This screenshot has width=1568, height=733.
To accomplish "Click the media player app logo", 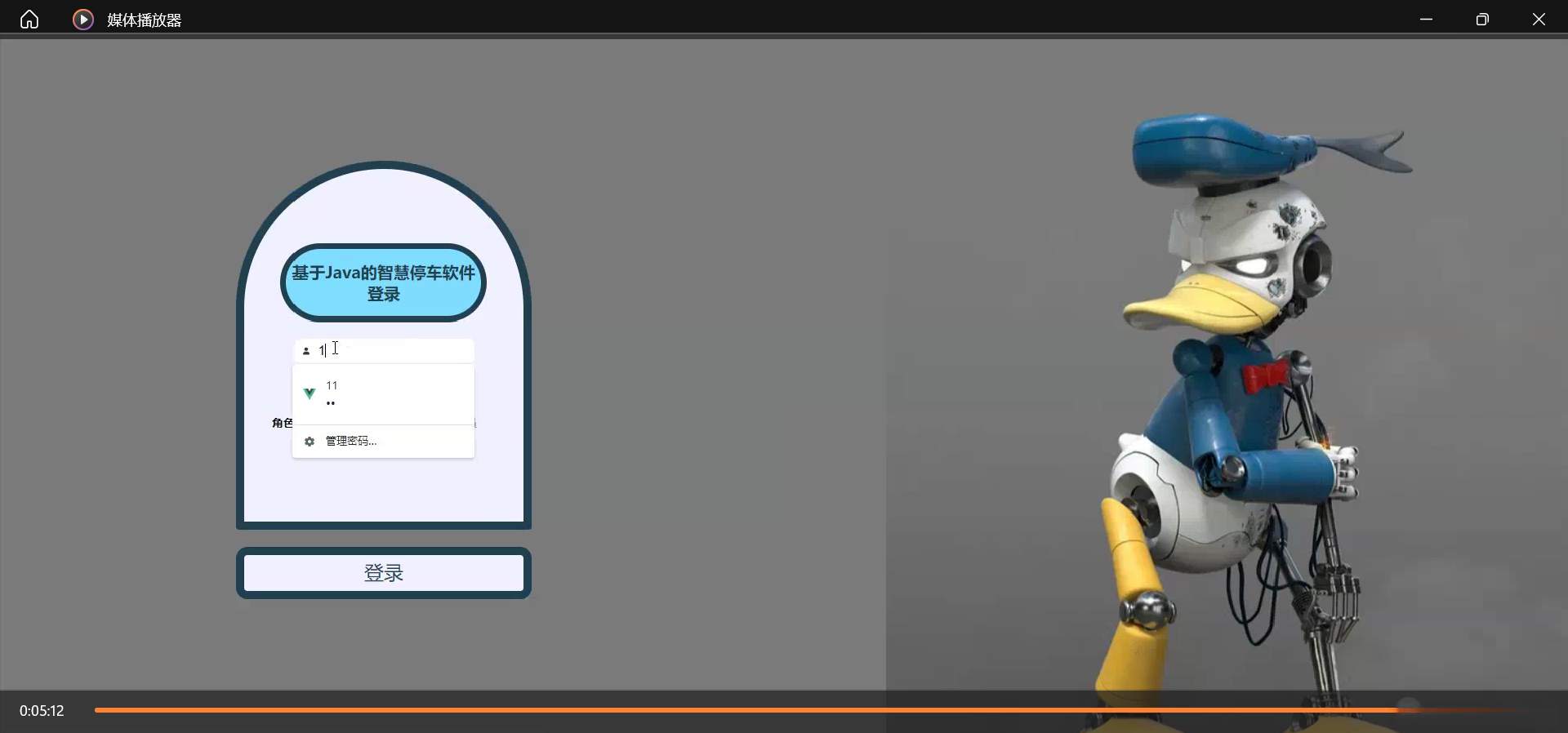I will click(x=83, y=19).
